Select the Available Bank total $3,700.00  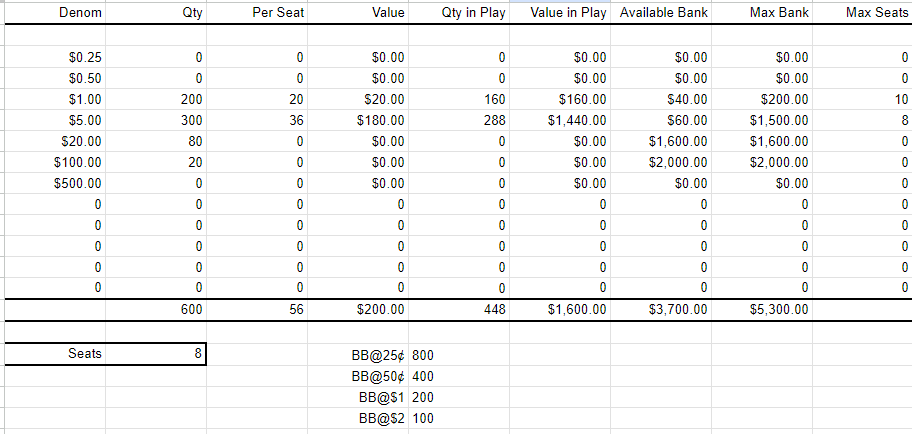tap(661, 310)
